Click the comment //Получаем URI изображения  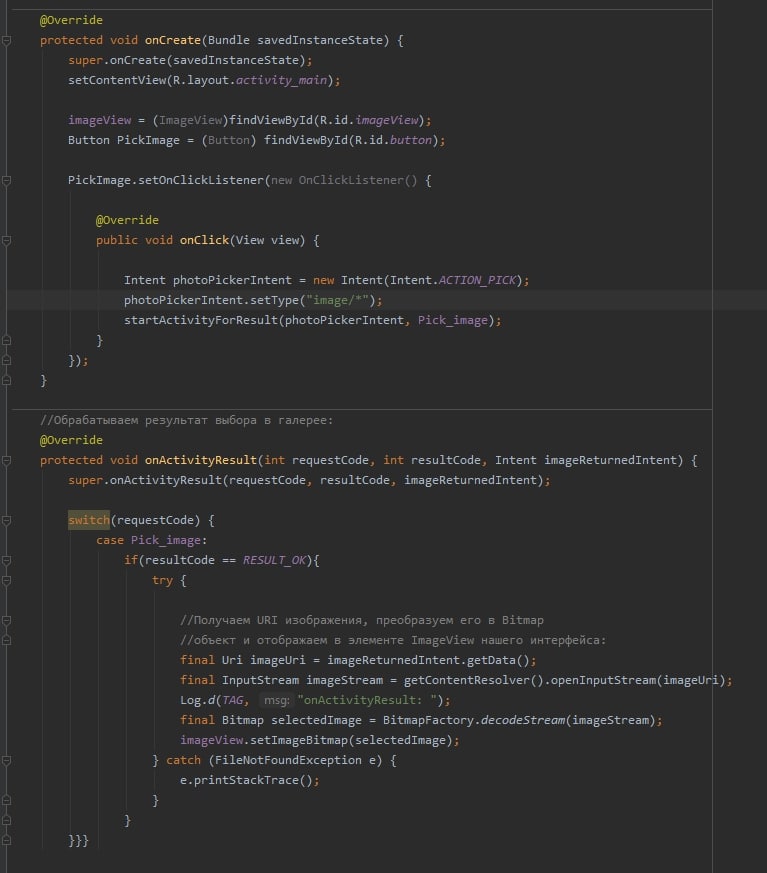273,620
